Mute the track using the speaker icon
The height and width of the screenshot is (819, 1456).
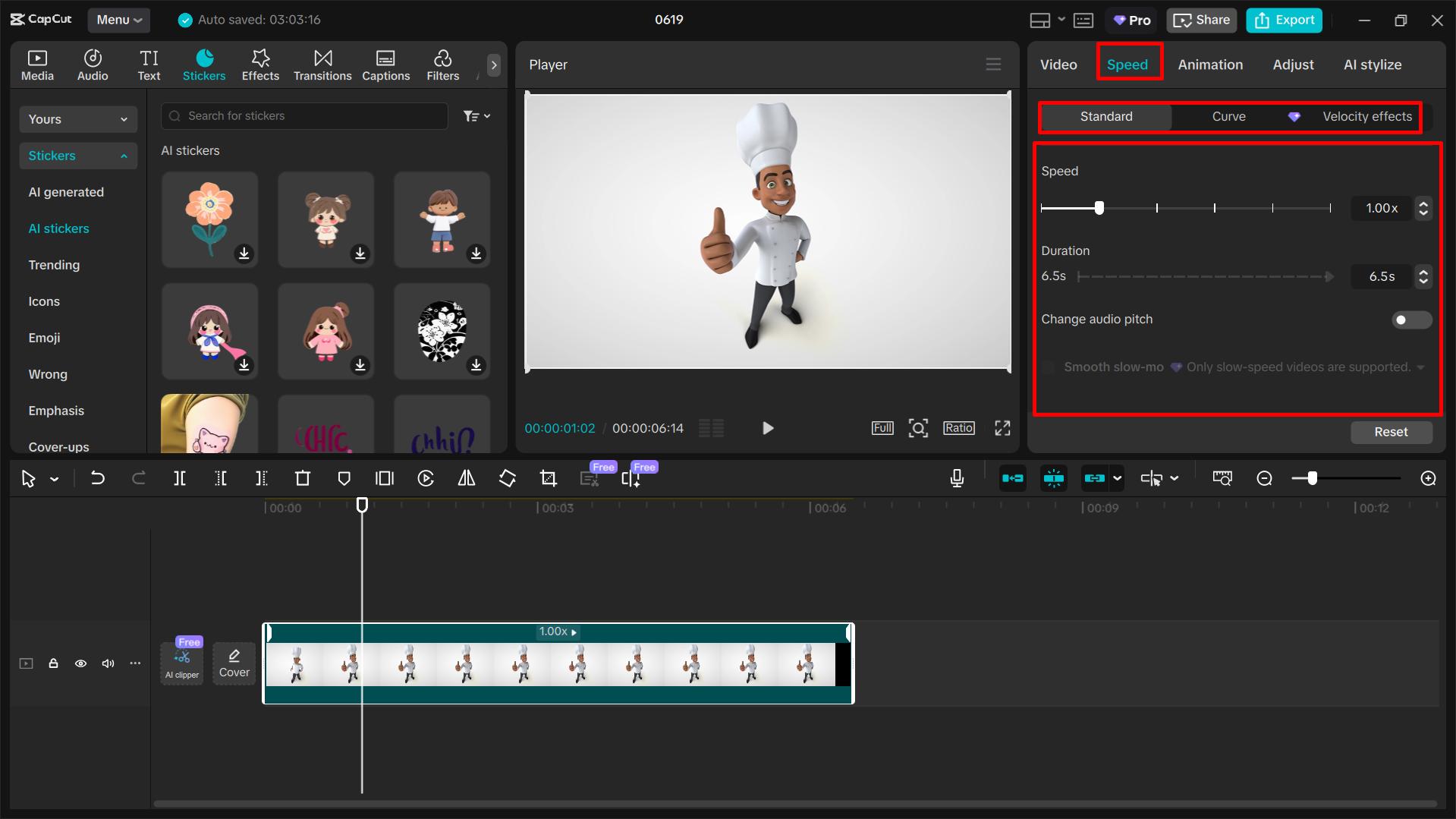[x=108, y=663]
